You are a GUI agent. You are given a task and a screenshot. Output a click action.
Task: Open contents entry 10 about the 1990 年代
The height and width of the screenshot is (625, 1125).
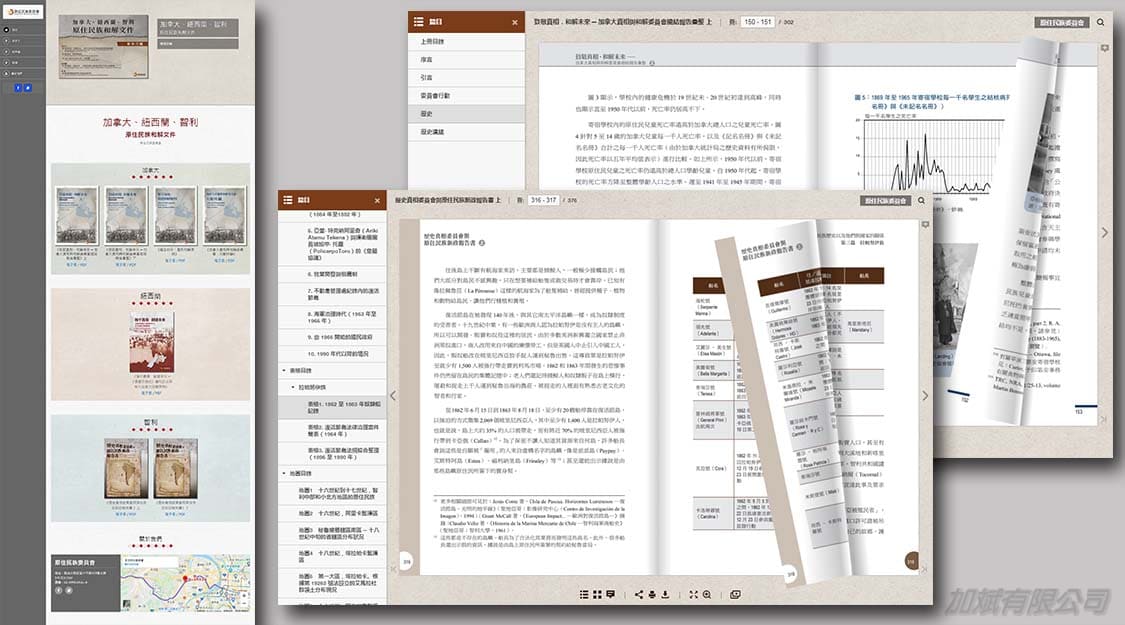coord(332,354)
